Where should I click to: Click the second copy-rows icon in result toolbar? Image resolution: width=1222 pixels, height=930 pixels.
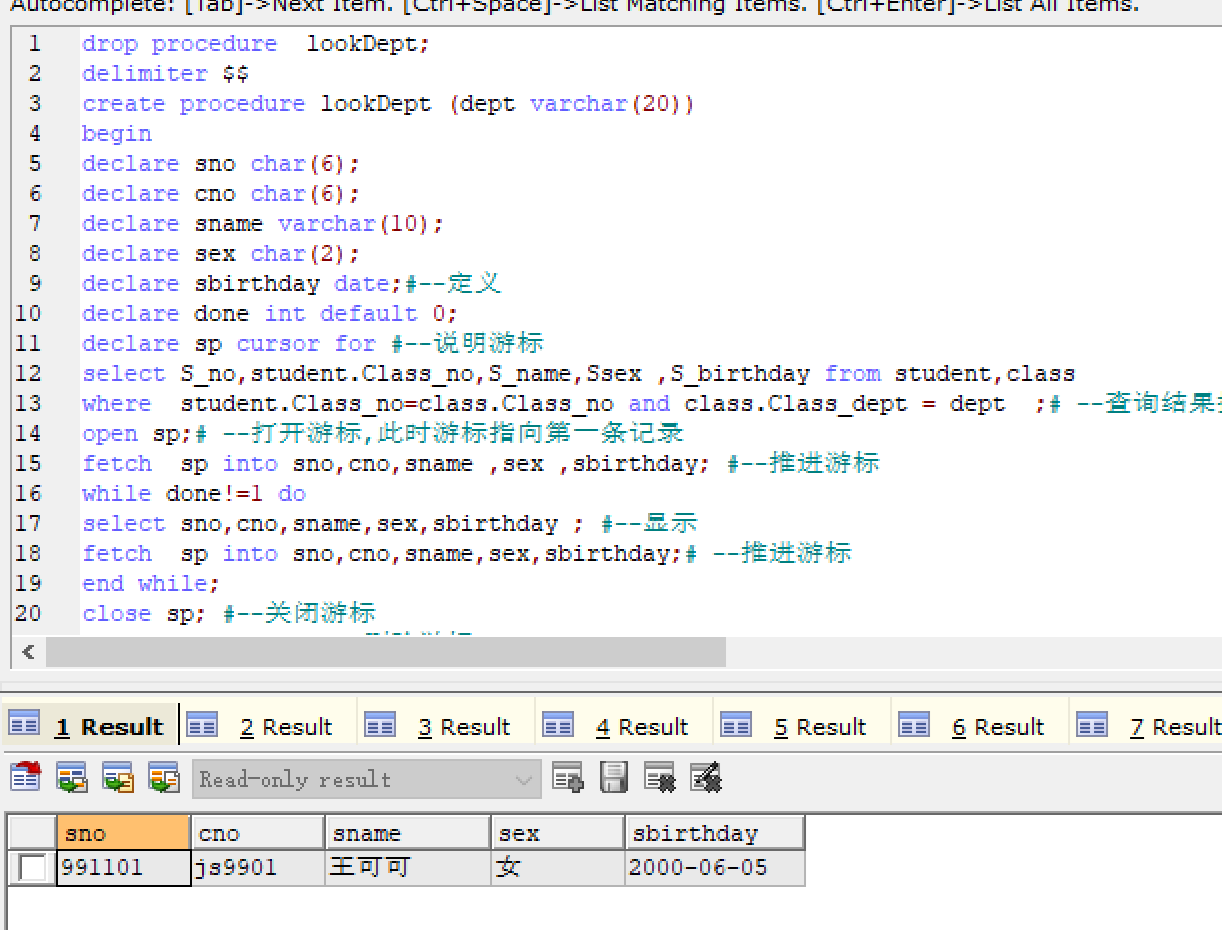(71, 778)
